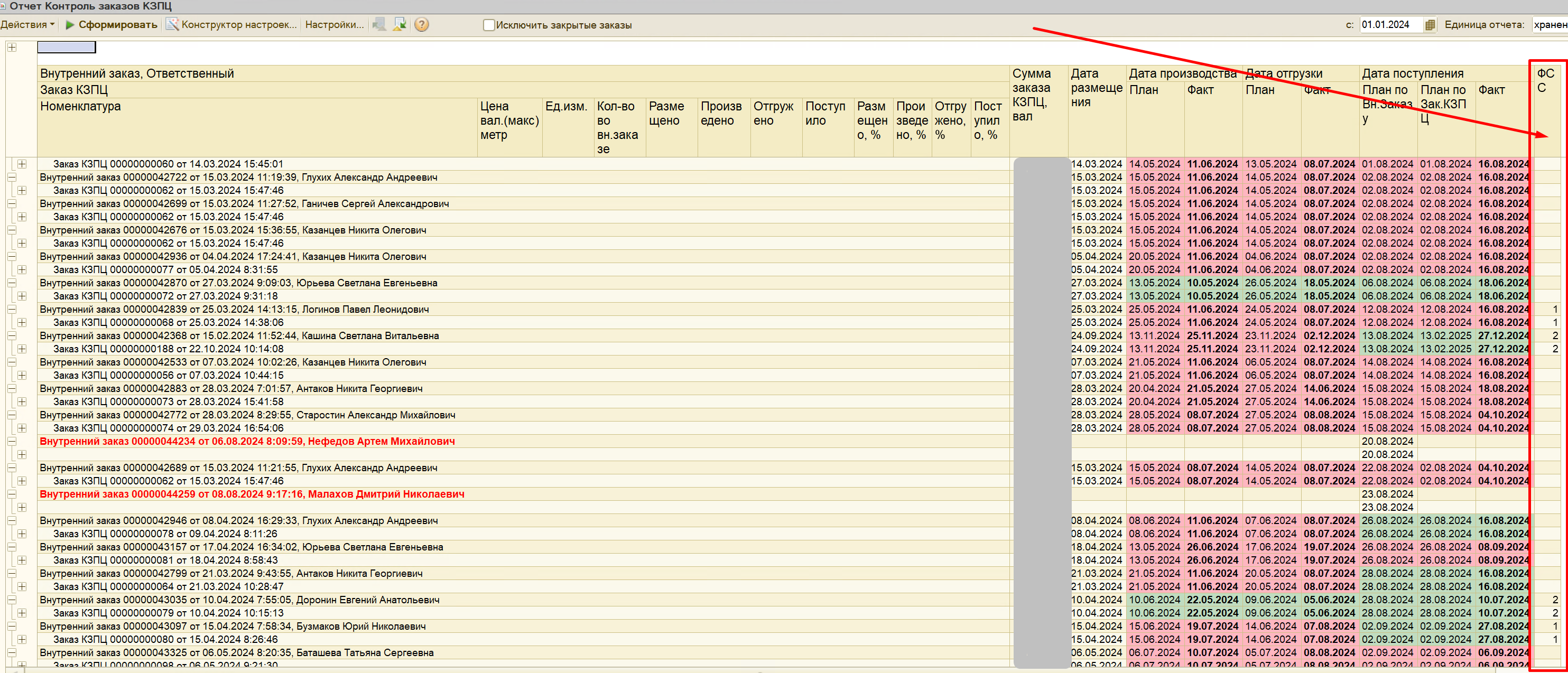Viewport: 1568px width, 673px height.
Task: Select row text Заказ КЗПЦ 00000000079
Action: coord(169,613)
